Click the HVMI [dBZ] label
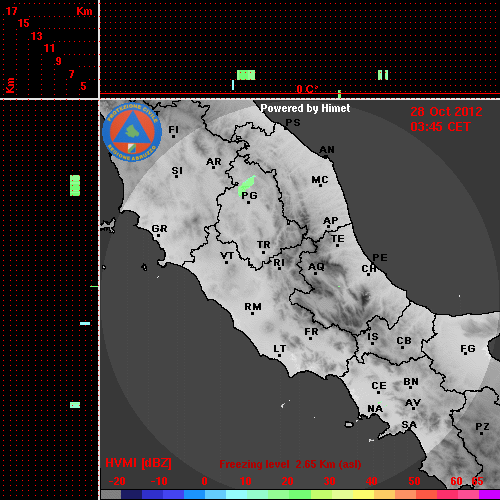500x500 pixels. click(138, 463)
